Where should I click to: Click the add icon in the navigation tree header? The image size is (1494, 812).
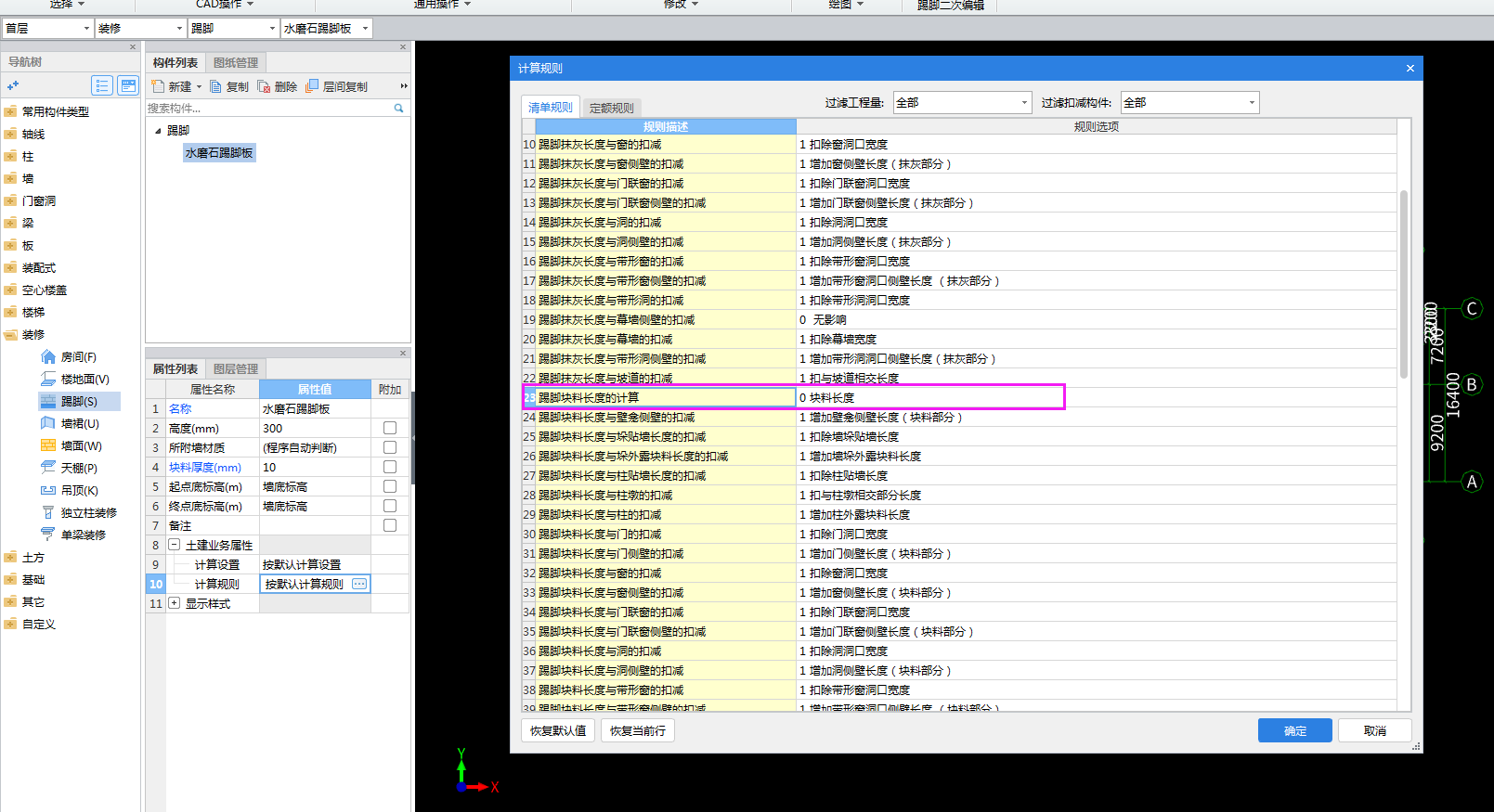13,85
